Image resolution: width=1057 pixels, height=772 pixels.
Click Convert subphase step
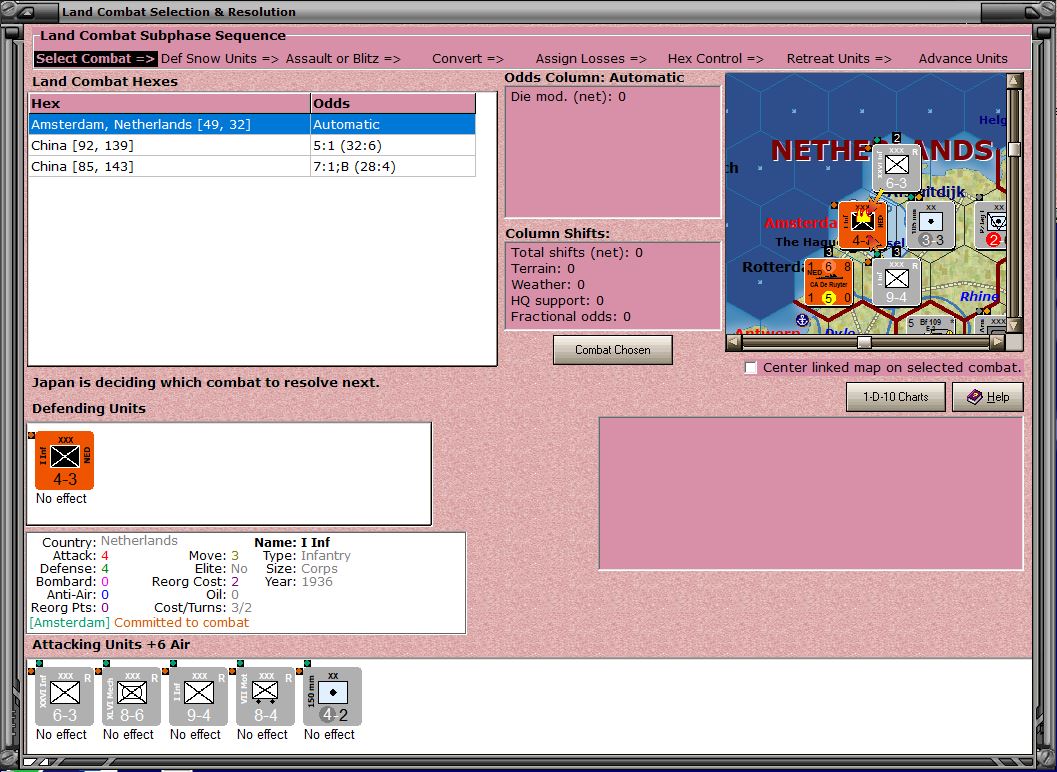point(468,59)
